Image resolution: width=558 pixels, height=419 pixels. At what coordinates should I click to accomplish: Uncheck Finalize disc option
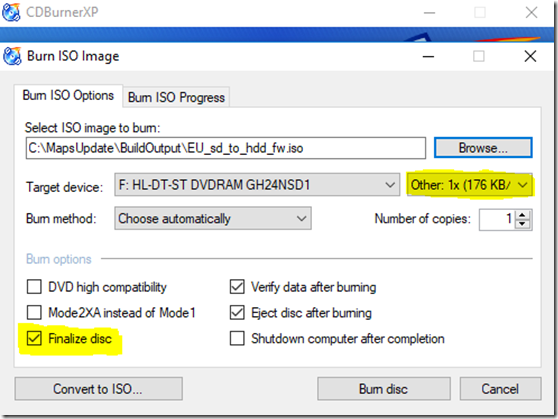[x=34, y=338]
